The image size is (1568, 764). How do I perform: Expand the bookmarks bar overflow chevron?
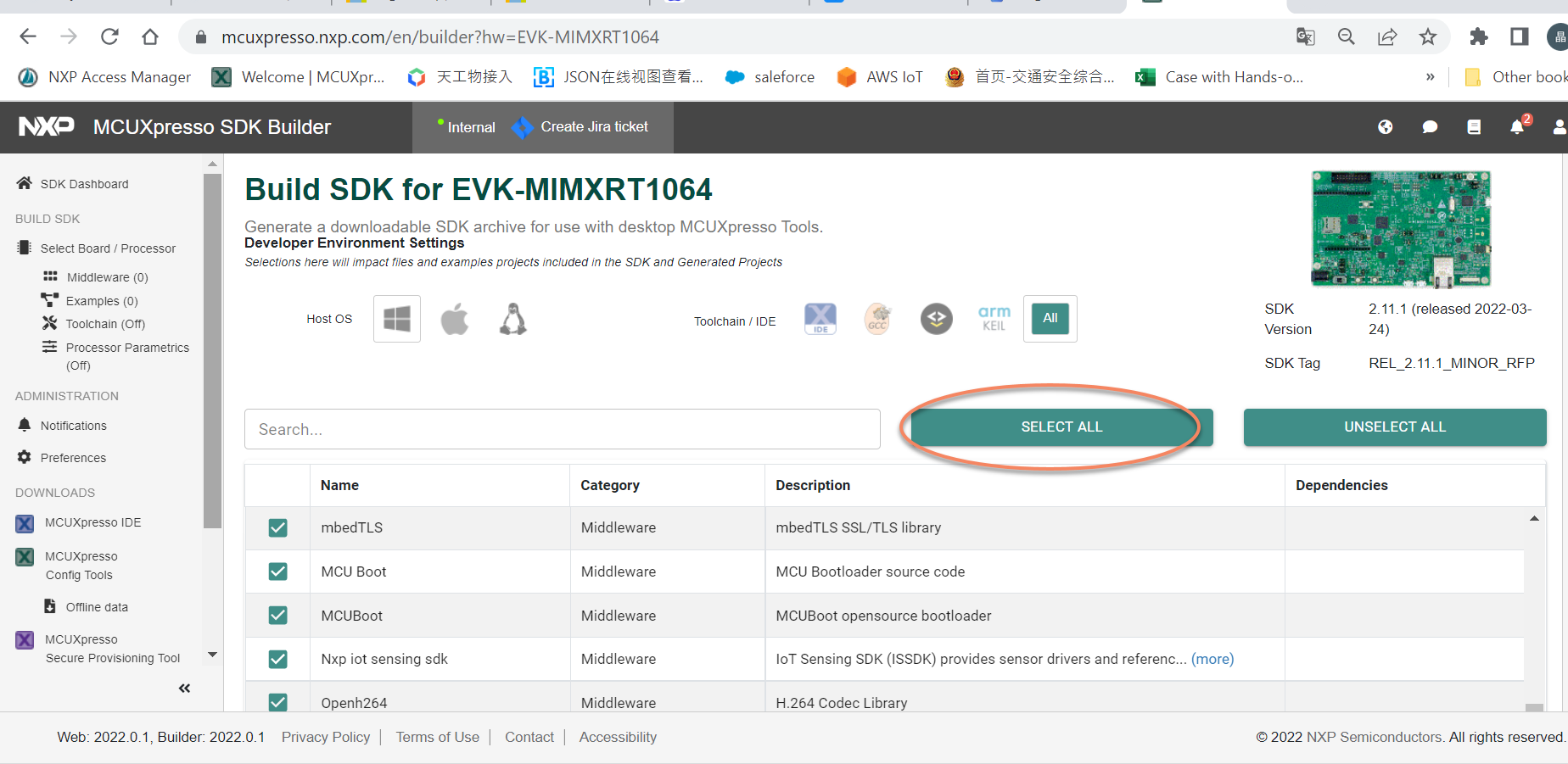click(x=1431, y=76)
